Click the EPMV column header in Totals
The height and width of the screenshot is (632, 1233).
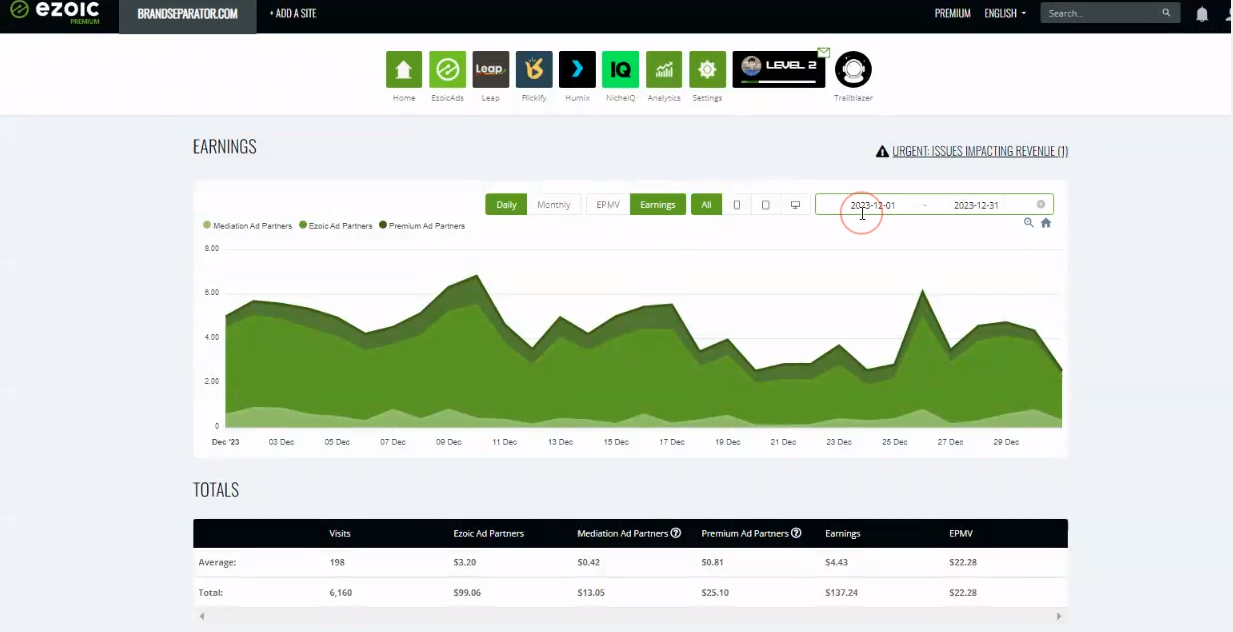coord(960,534)
